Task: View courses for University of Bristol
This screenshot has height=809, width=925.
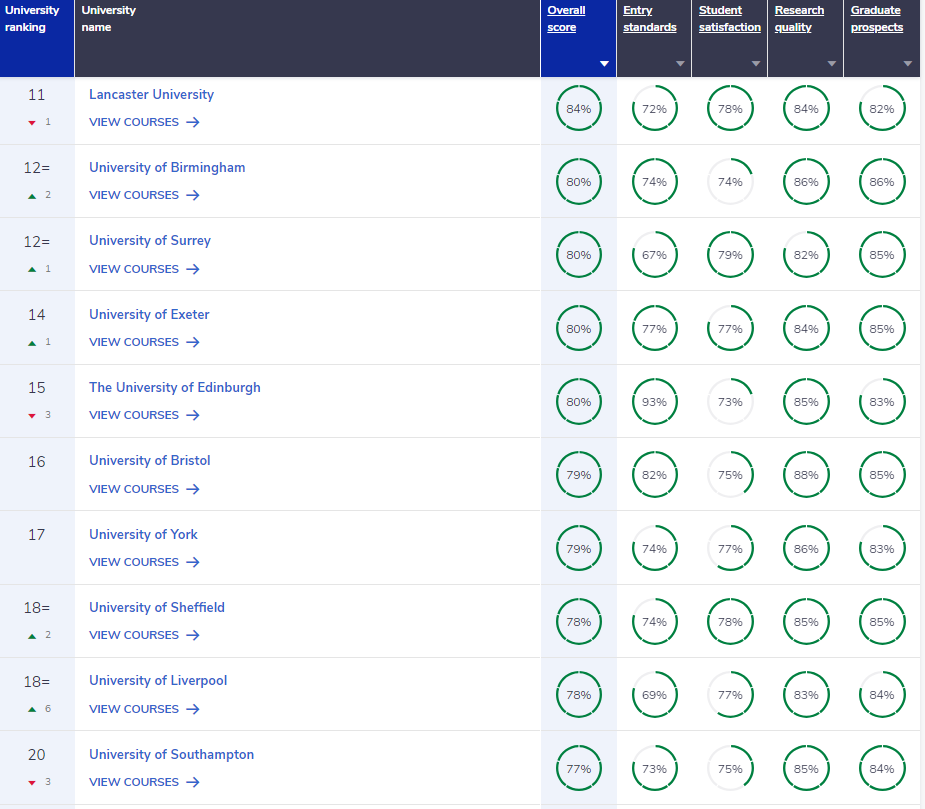Action: click(x=145, y=489)
